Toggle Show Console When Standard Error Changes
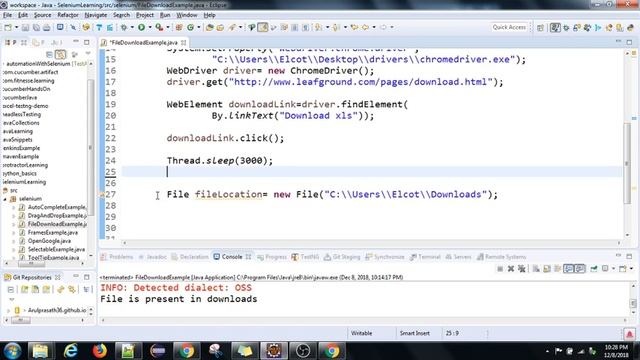 coord(580,269)
